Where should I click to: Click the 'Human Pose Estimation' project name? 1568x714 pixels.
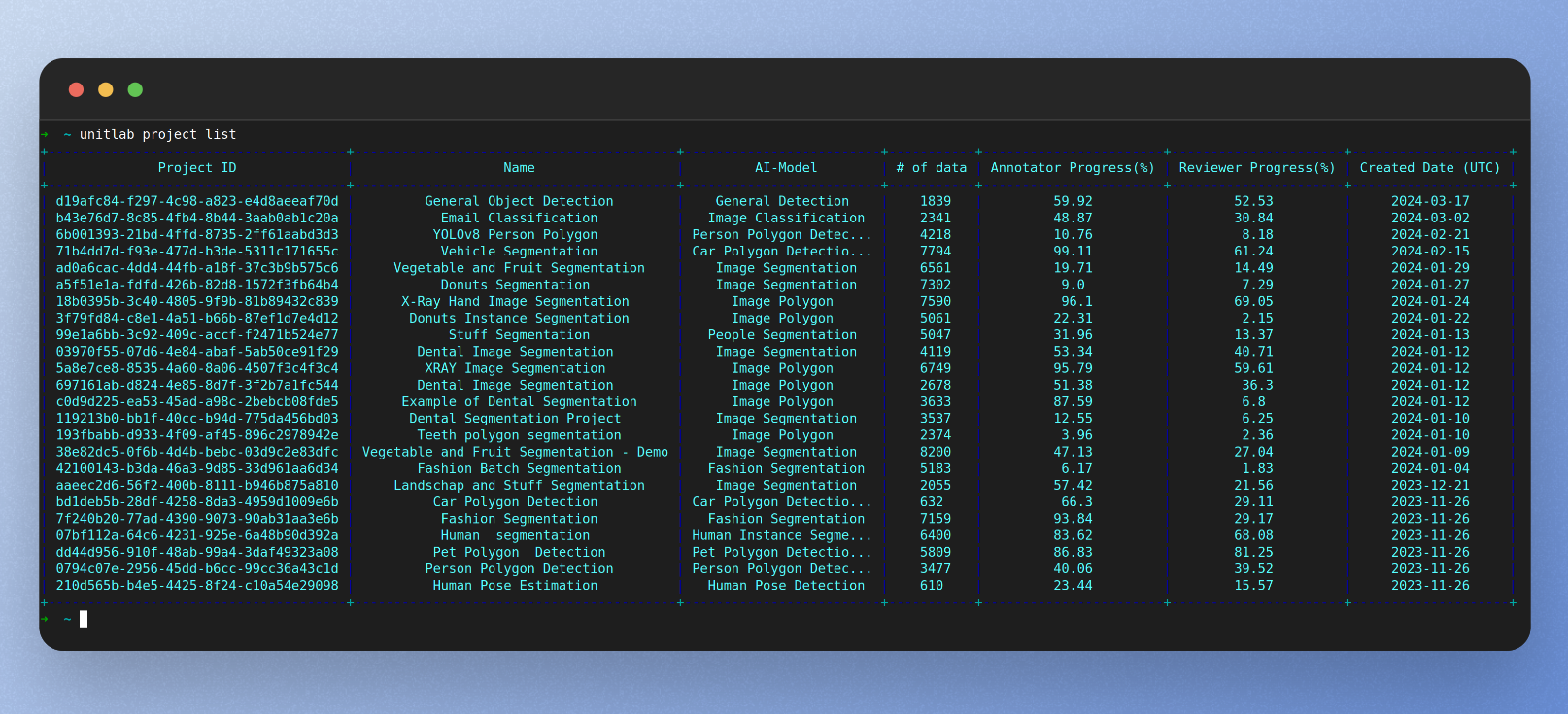tap(515, 586)
